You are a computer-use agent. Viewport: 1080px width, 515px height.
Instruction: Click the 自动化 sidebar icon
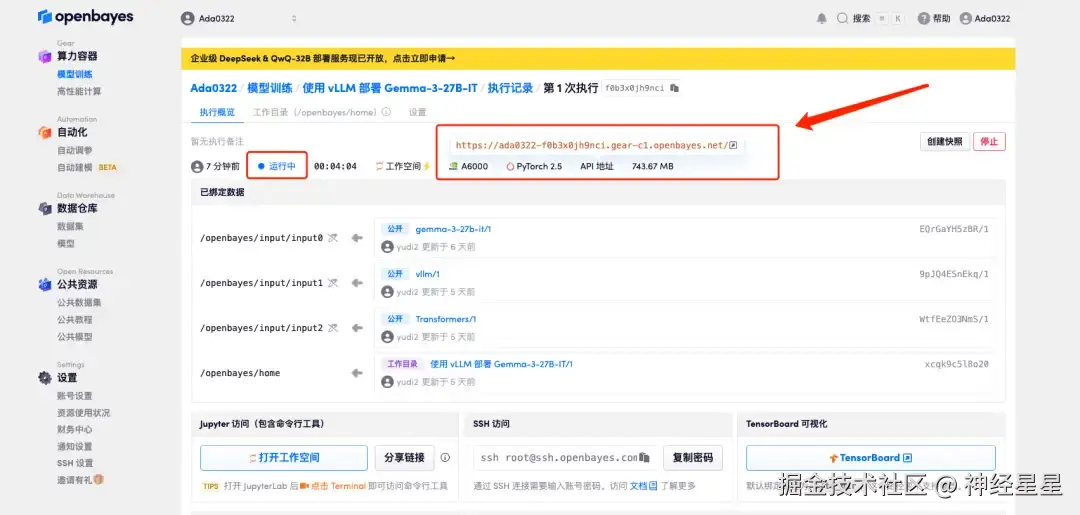(x=45, y=132)
